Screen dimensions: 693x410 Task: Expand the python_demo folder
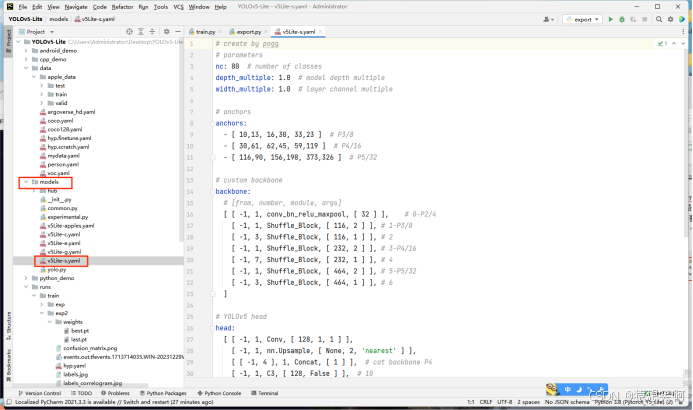26,278
